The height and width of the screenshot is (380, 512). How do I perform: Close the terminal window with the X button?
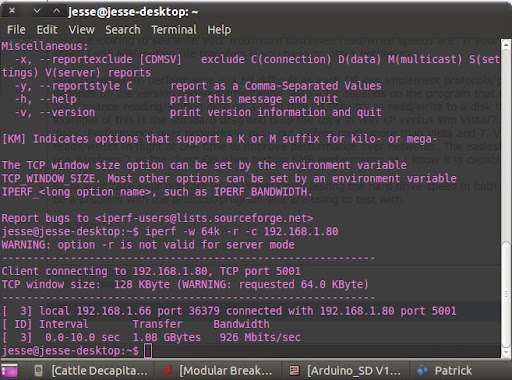click(12, 11)
